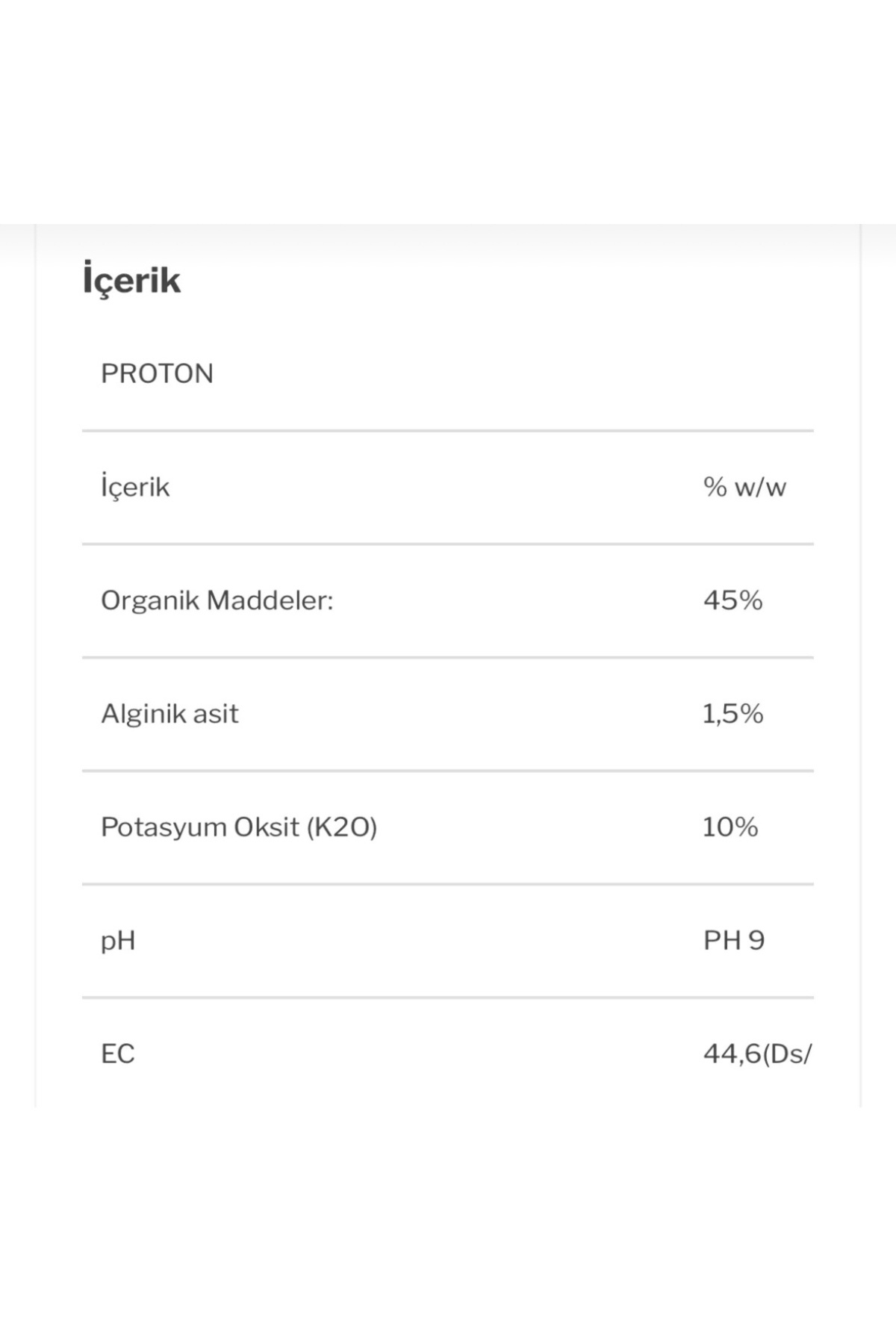Image resolution: width=896 pixels, height=1344 pixels.
Task: Click the EC row label
Action: [x=118, y=1054]
